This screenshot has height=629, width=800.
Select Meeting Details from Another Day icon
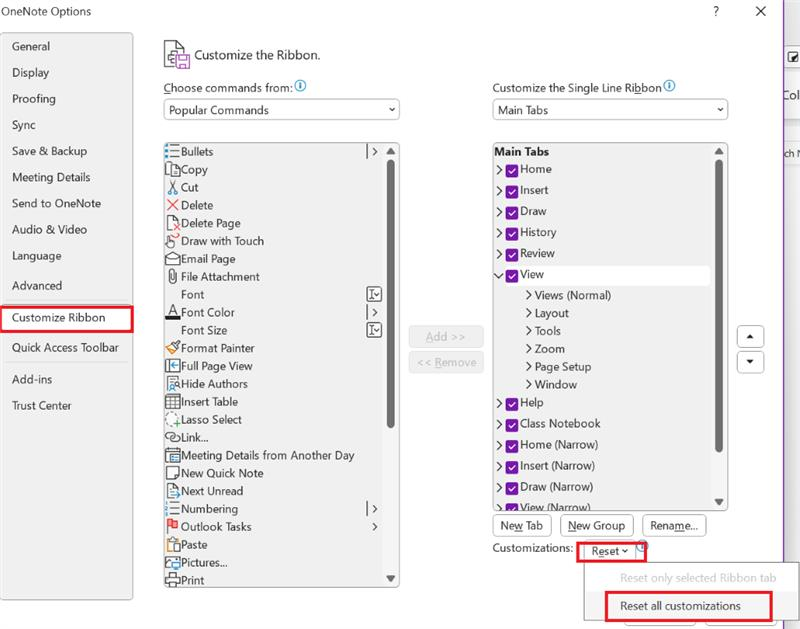click(x=172, y=455)
